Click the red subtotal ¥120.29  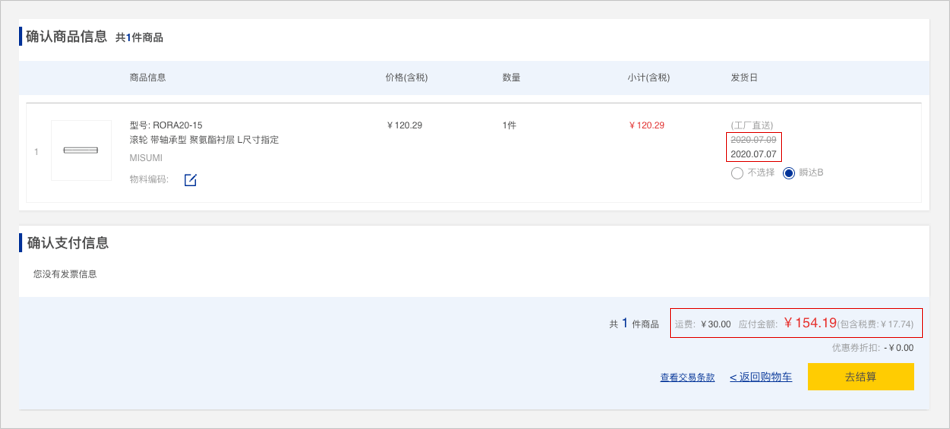point(647,125)
